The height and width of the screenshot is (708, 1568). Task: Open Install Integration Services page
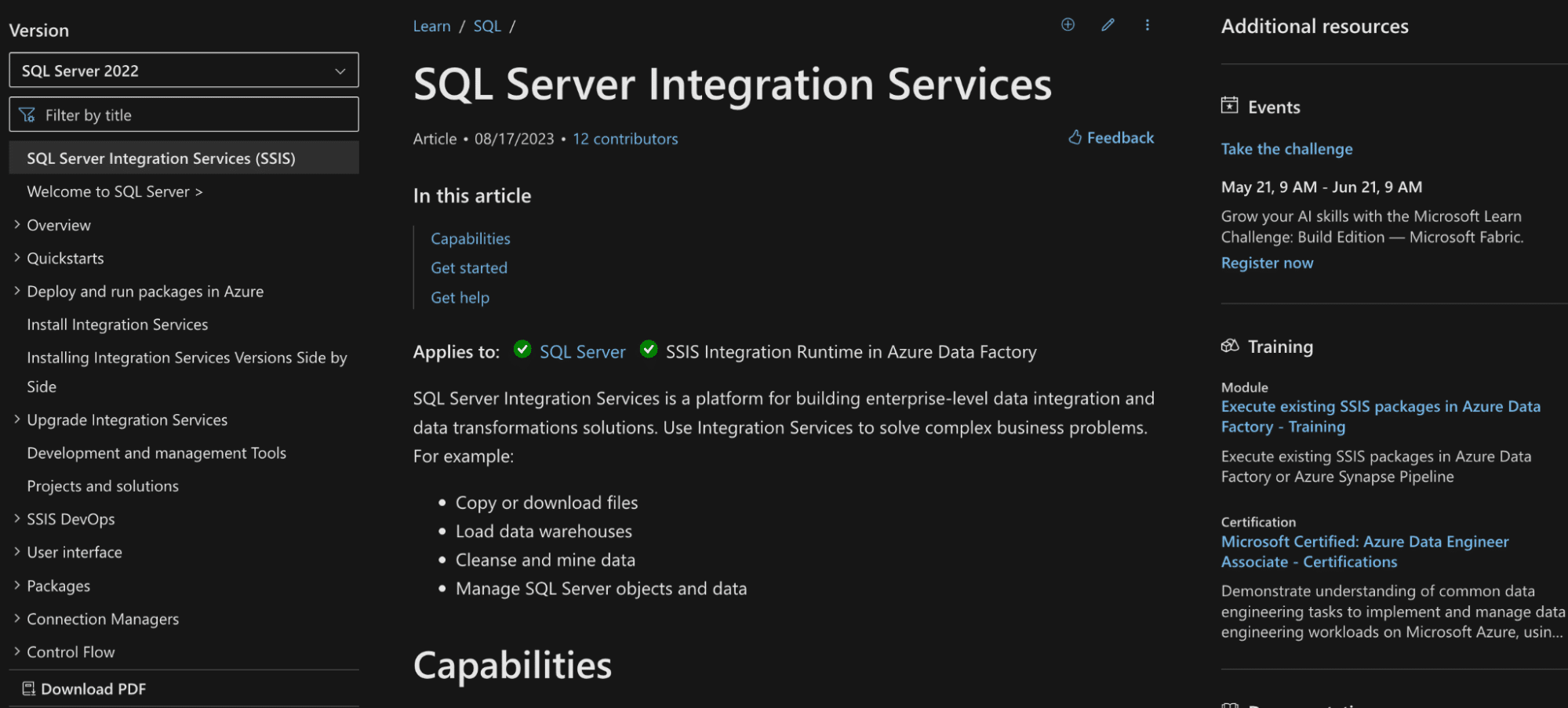point(118,325)
